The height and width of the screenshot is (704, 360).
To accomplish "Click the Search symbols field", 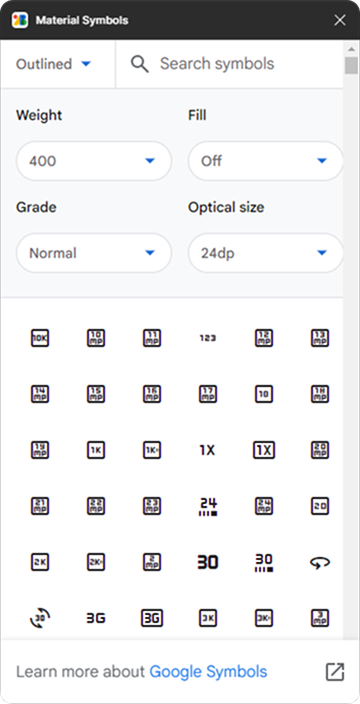I will [229, 64].
